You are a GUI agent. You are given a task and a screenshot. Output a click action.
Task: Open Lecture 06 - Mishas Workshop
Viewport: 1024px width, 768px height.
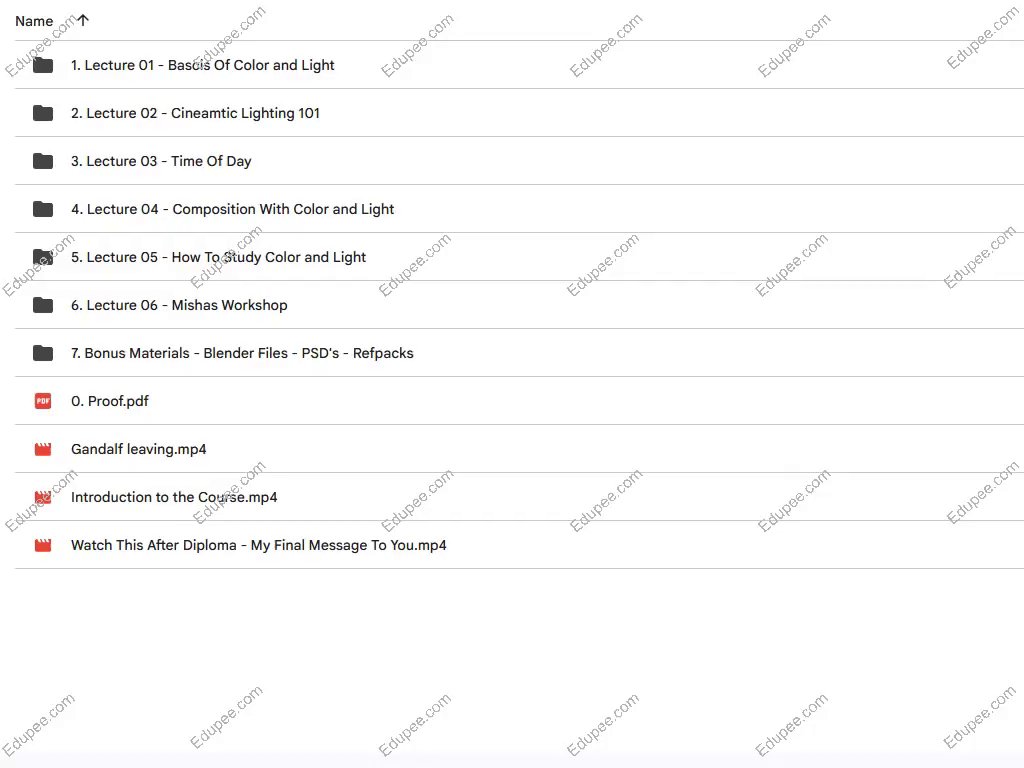point(179,305)
